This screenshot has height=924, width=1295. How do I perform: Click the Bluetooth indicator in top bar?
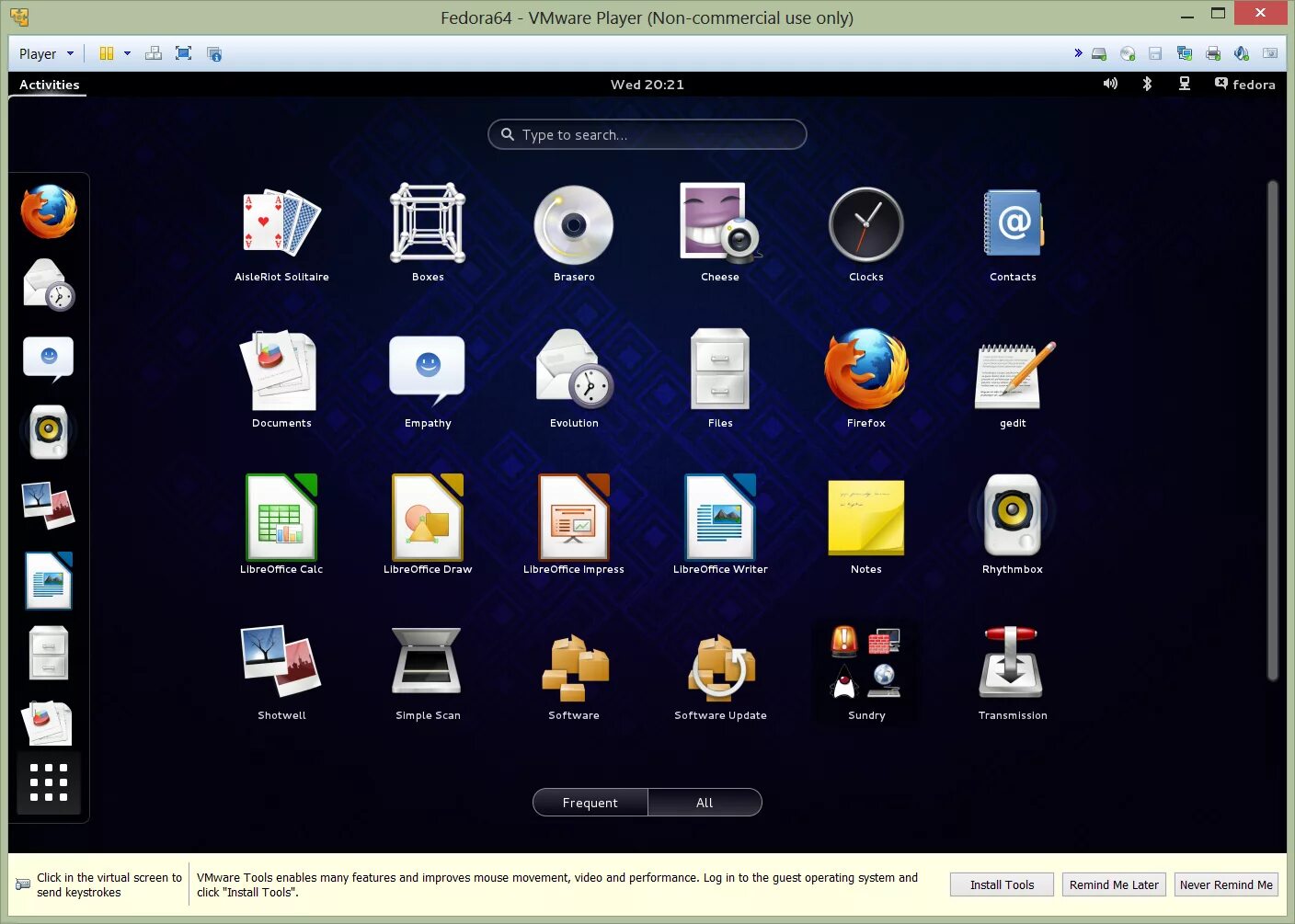tap(1147, 84)
